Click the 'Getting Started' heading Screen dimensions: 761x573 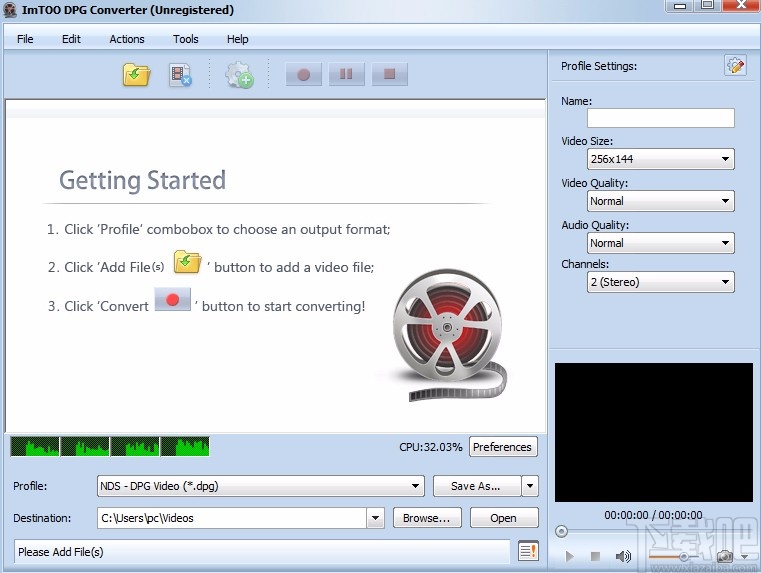143,180
